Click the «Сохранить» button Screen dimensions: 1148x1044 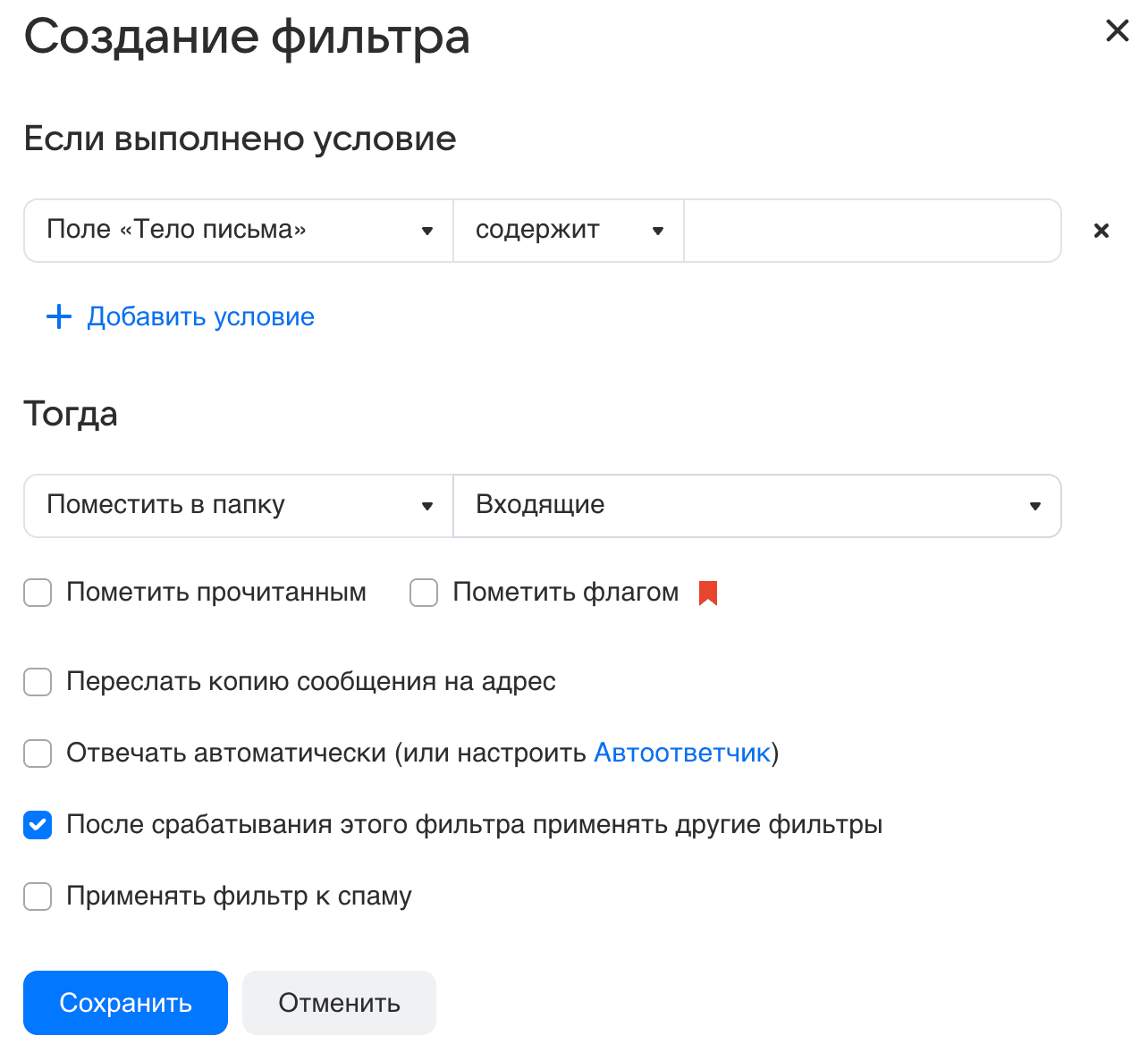[125, 1003]
